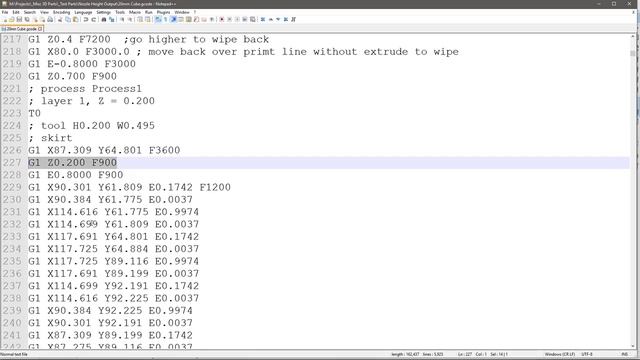Toggle show all characters icon
This screenshot has width=640, height=360.
tap(165, 20)
